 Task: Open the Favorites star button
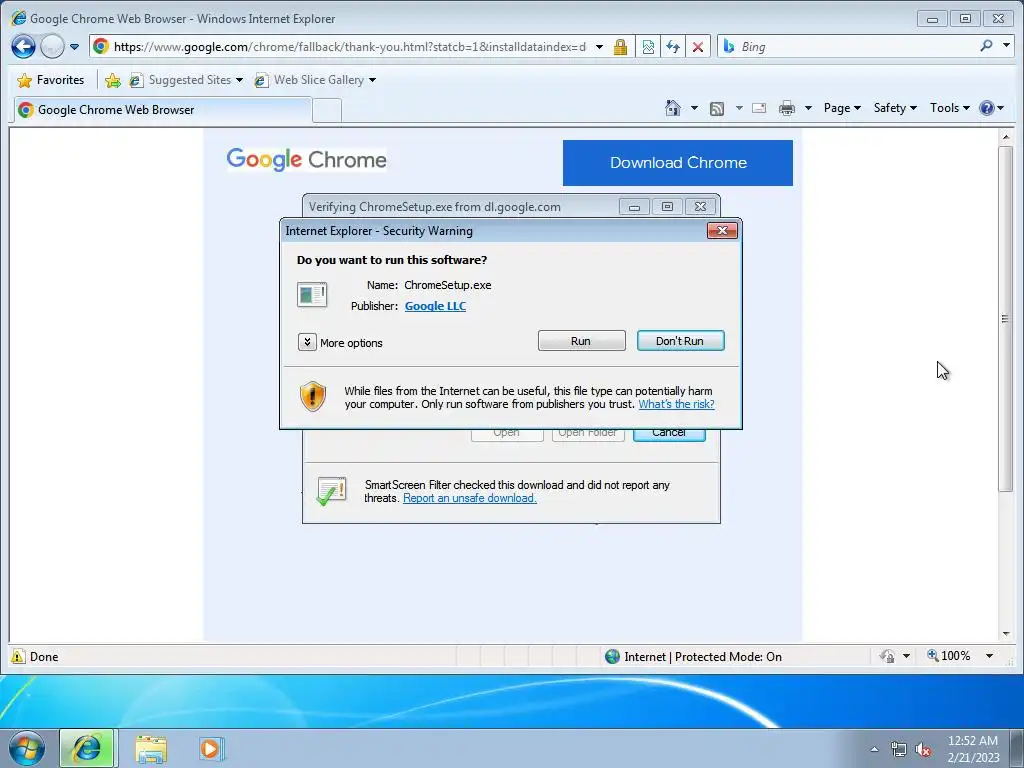coord(51,80)
